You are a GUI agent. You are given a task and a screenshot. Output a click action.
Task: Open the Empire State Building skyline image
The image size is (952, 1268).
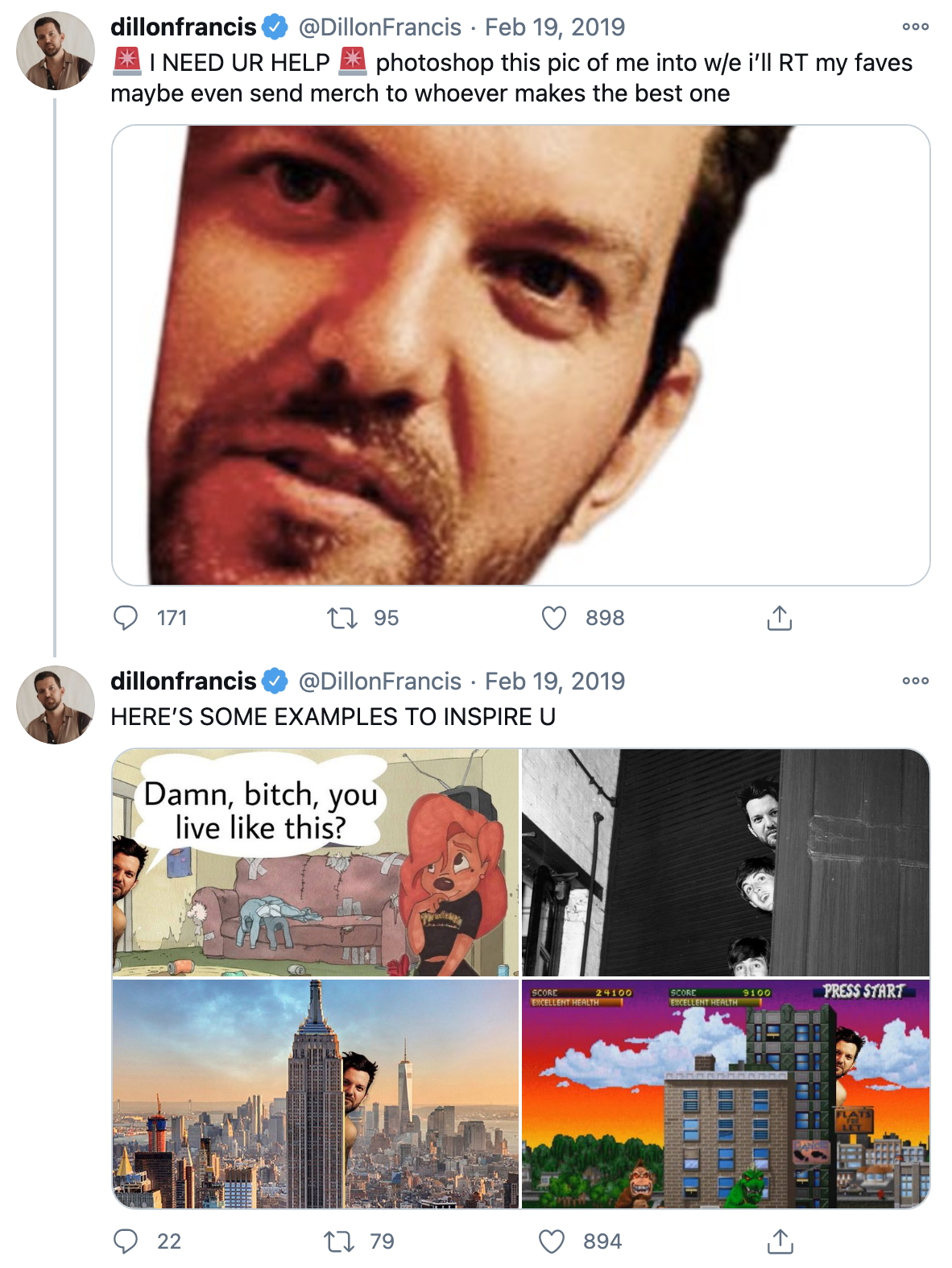(x=316, y=1094)
